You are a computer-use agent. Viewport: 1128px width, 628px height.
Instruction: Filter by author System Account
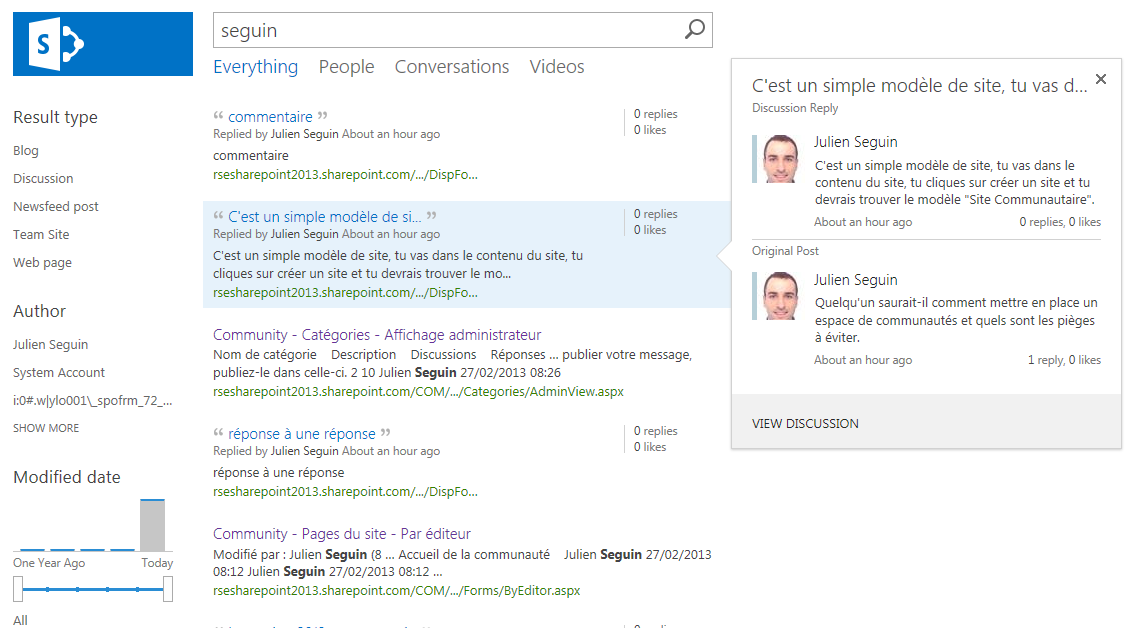click(59, 372)
